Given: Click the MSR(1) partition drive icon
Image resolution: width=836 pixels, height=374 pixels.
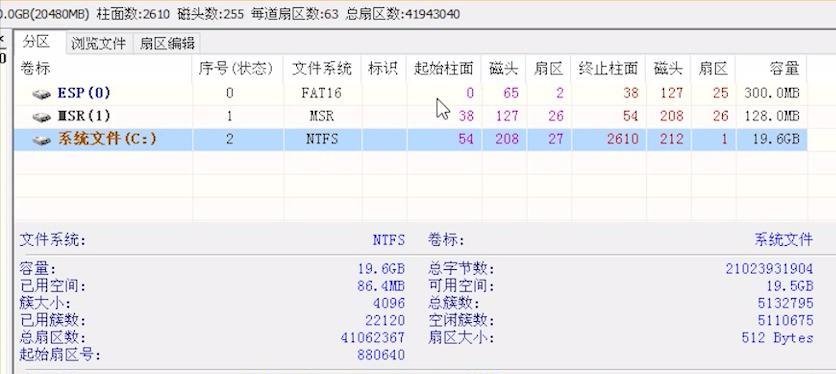Looking at the screenshot, I should [42, 117].
